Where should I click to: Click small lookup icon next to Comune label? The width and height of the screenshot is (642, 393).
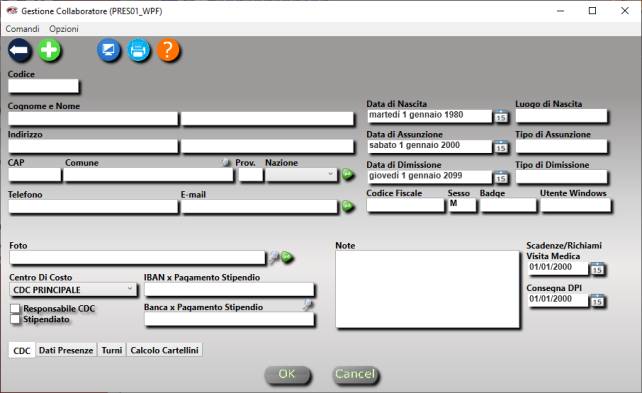coord(226,163)
